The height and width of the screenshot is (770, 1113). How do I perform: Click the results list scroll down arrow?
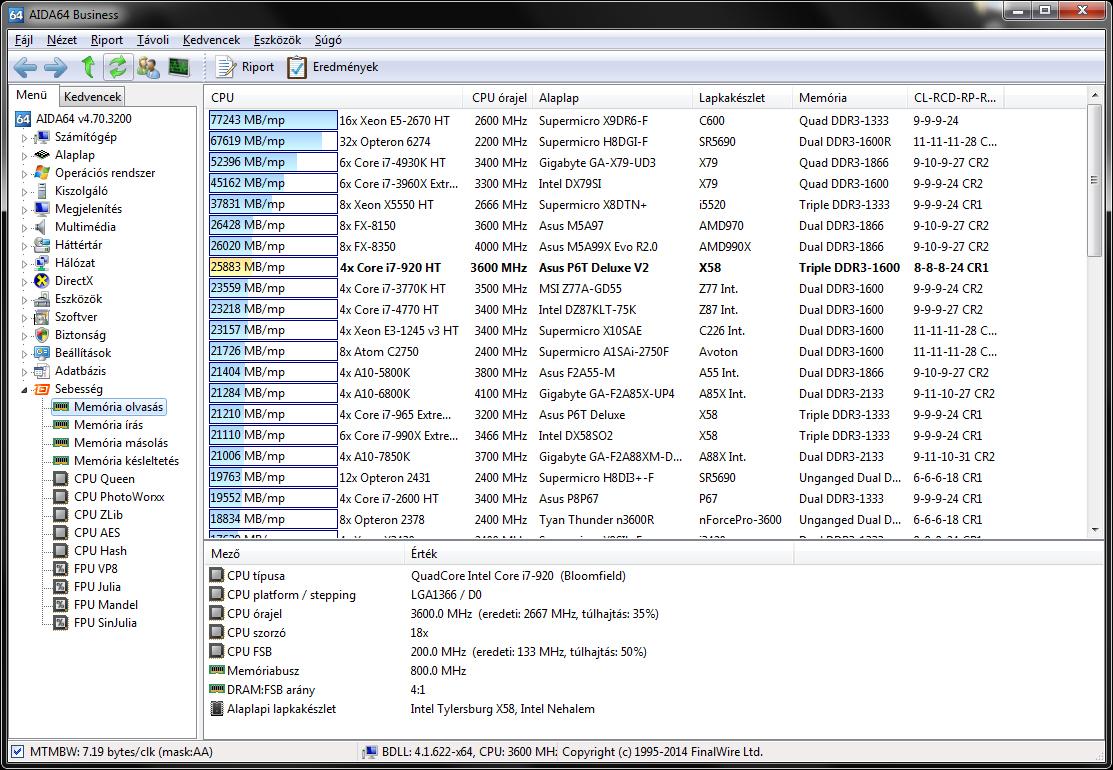[x=1094, y=529]
